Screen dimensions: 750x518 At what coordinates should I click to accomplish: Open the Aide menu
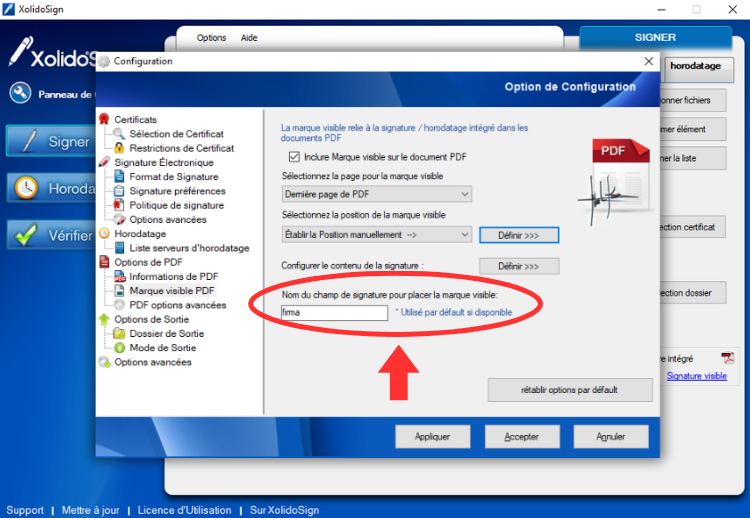pyautogui.click(x=249, y=38)
